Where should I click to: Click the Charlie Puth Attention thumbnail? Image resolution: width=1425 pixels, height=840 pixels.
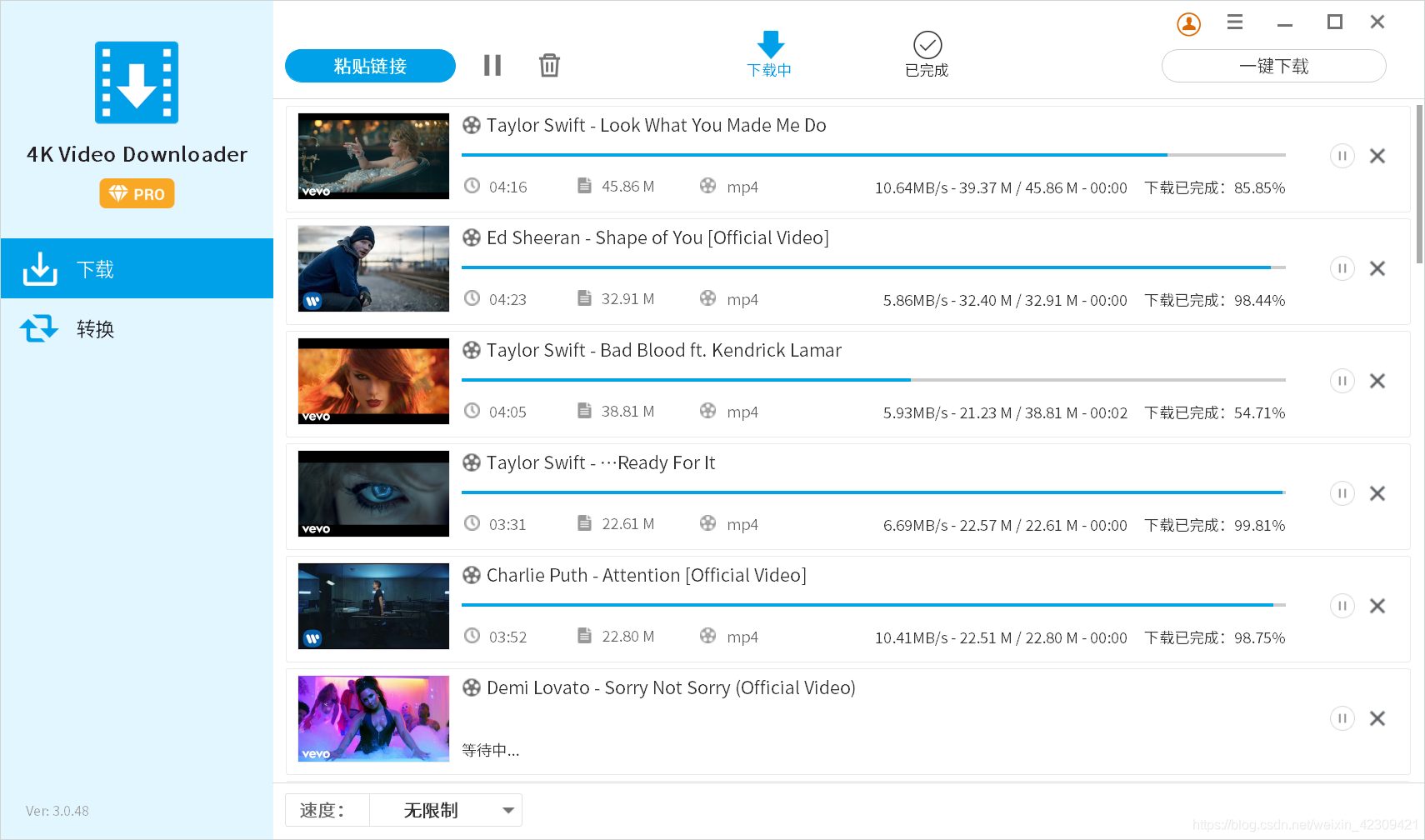click(373, 606)
